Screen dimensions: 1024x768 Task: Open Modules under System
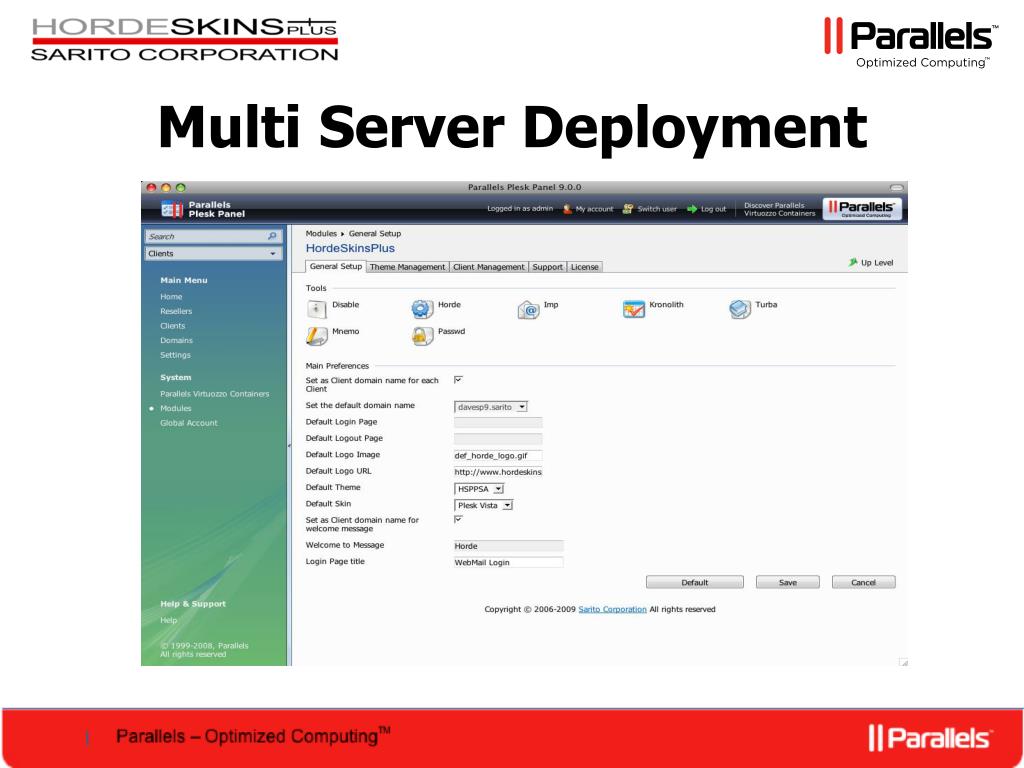pos(176,408)
